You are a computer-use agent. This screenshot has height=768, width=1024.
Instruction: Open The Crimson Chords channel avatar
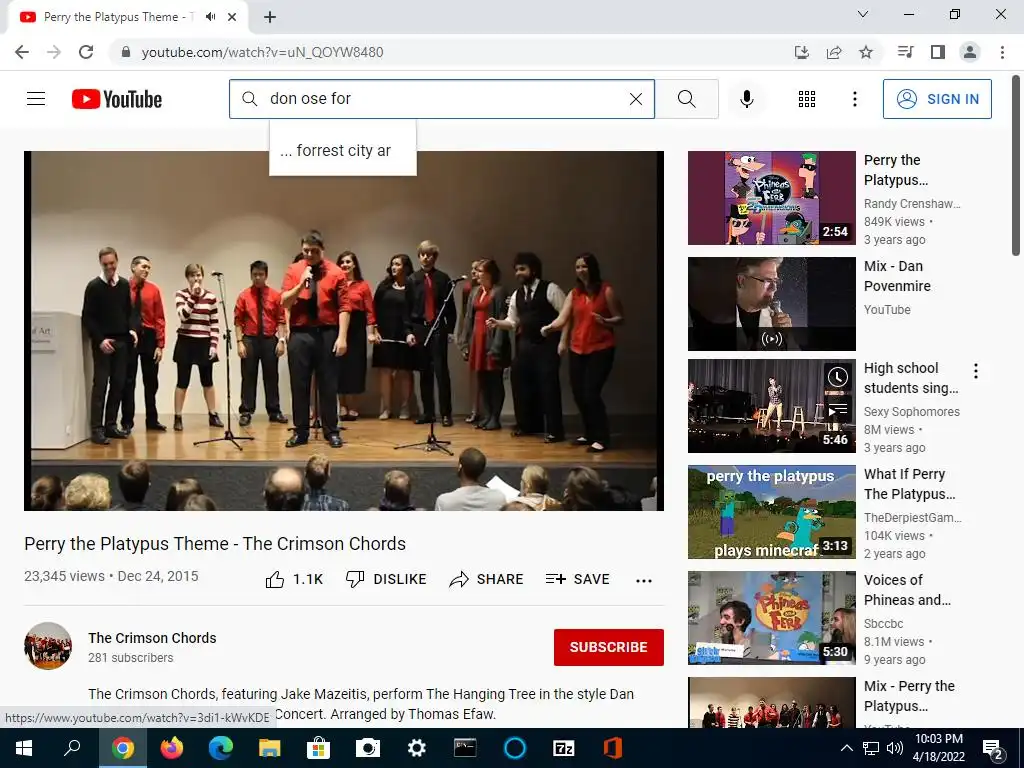click(48, 646)
